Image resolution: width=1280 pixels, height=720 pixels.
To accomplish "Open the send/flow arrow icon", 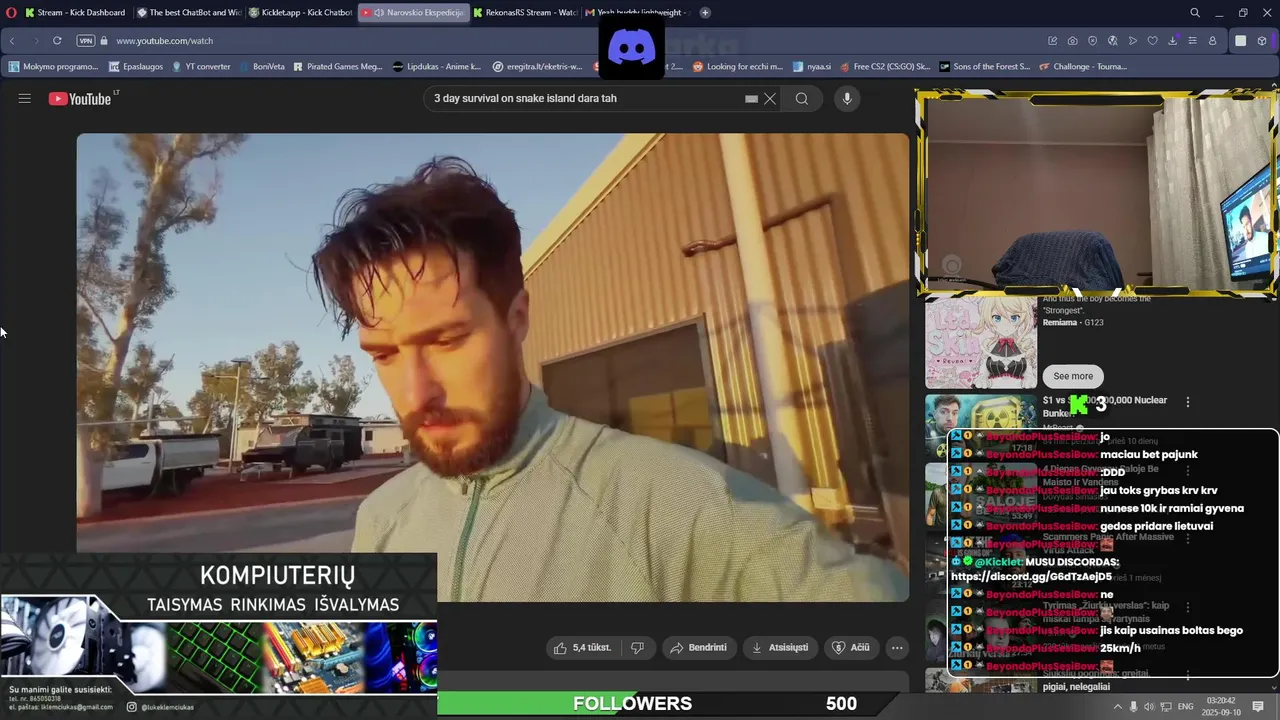I will click(1132, 41).
